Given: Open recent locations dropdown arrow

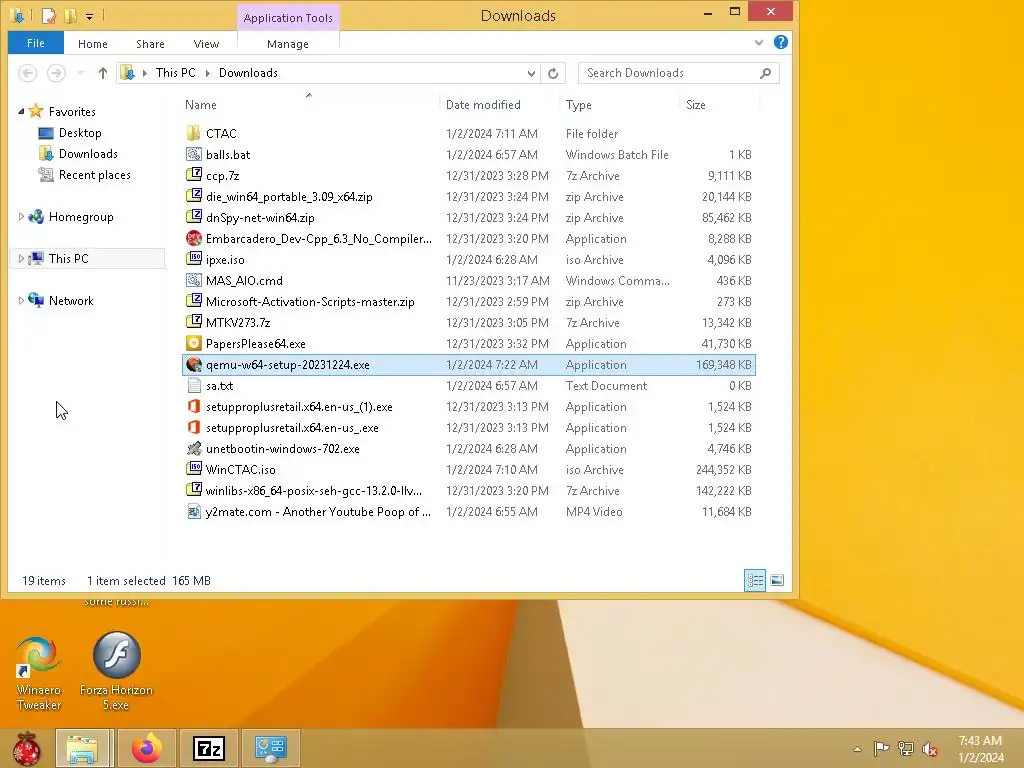Looking at the screenshot, I should [80, 73].
